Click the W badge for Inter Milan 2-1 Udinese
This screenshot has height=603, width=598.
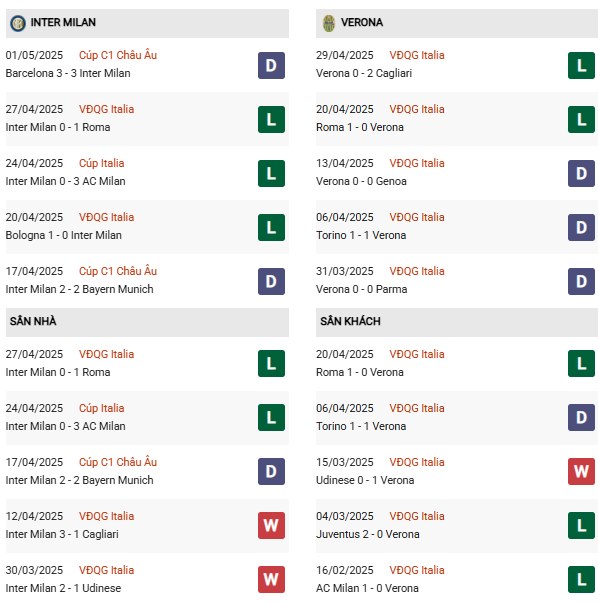pos(271,580)
